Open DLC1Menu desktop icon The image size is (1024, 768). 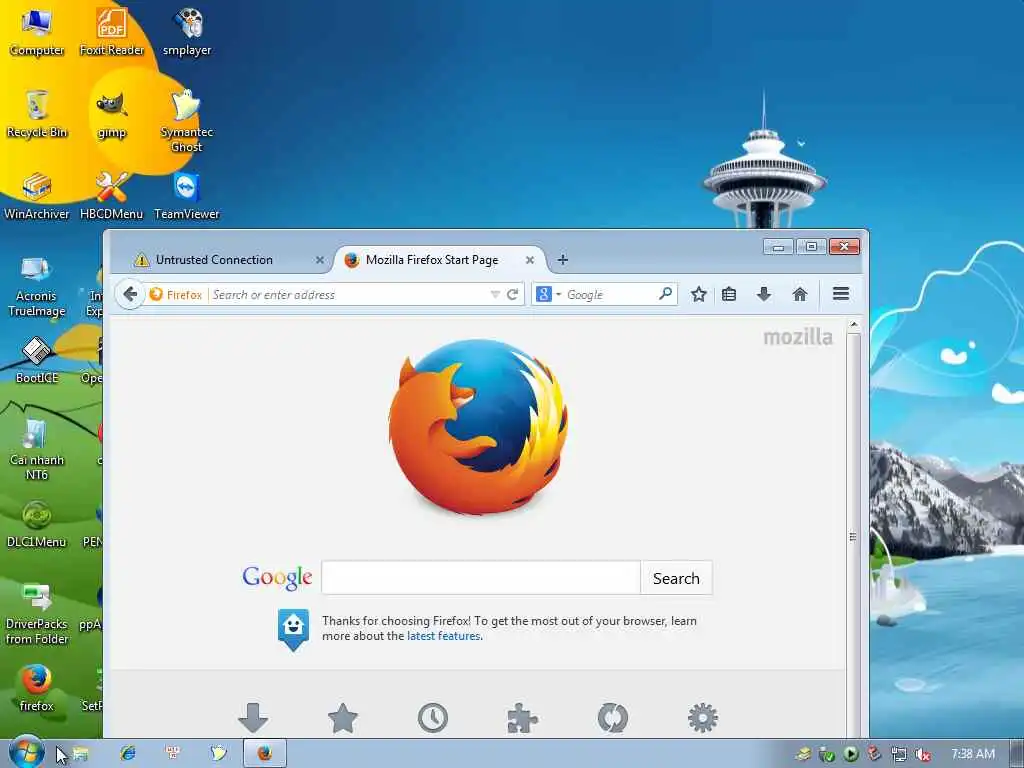[37, 524]
